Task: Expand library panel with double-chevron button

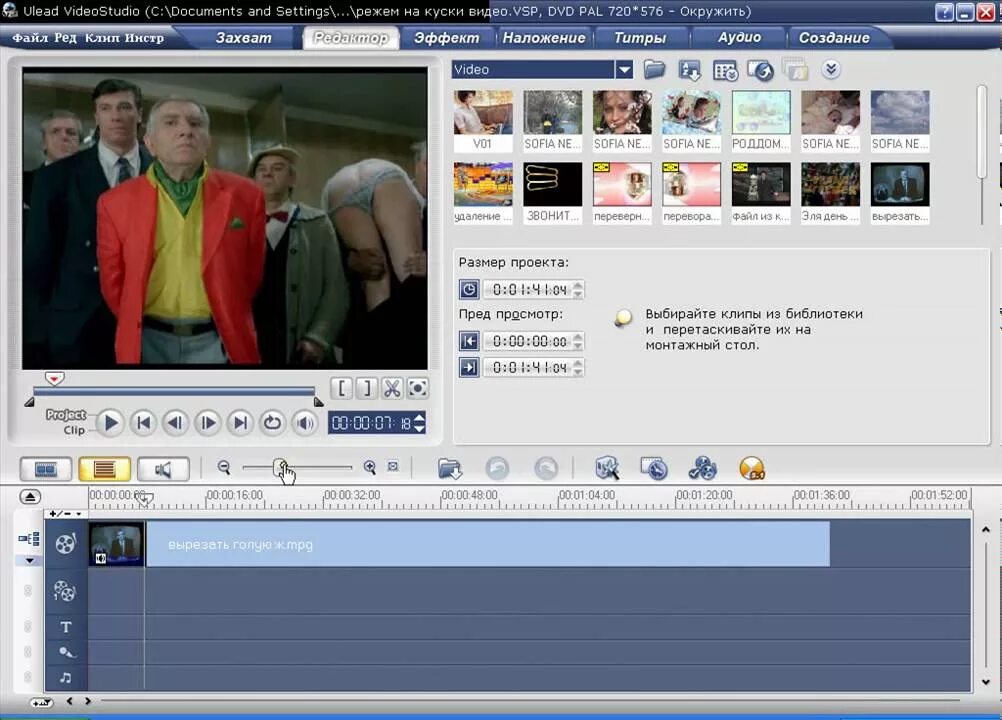Action: [831, 69]
